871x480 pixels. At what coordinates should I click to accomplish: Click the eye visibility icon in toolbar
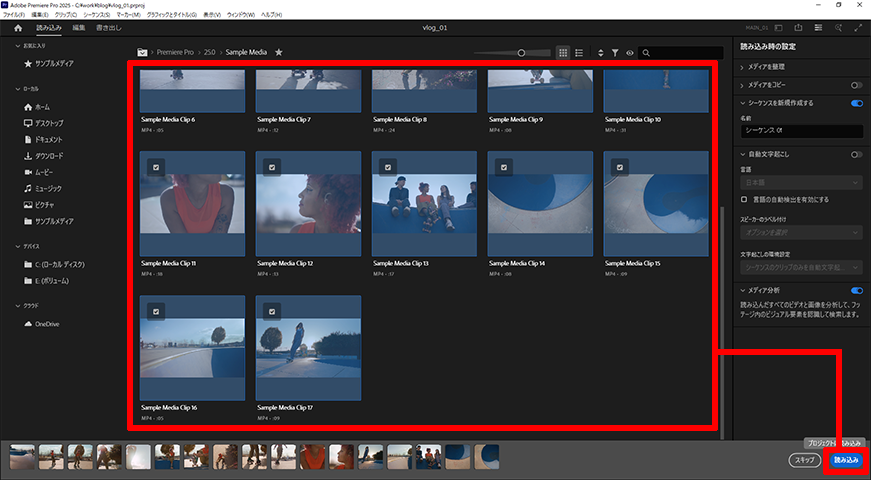point(630,52)
